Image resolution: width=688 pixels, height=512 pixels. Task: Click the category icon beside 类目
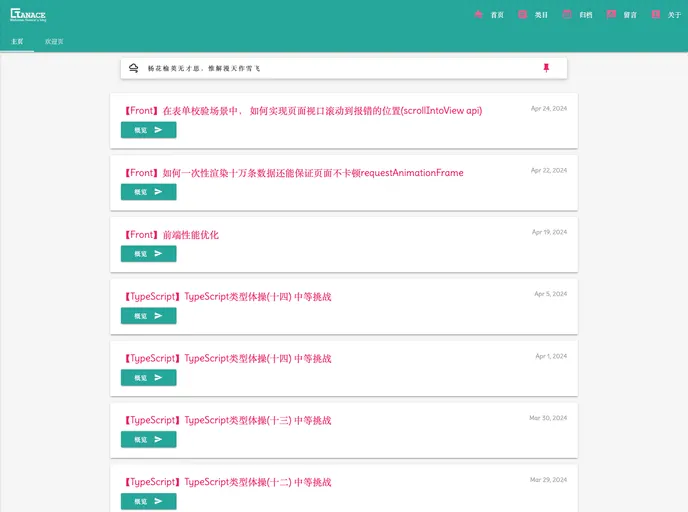click(523, 15)
